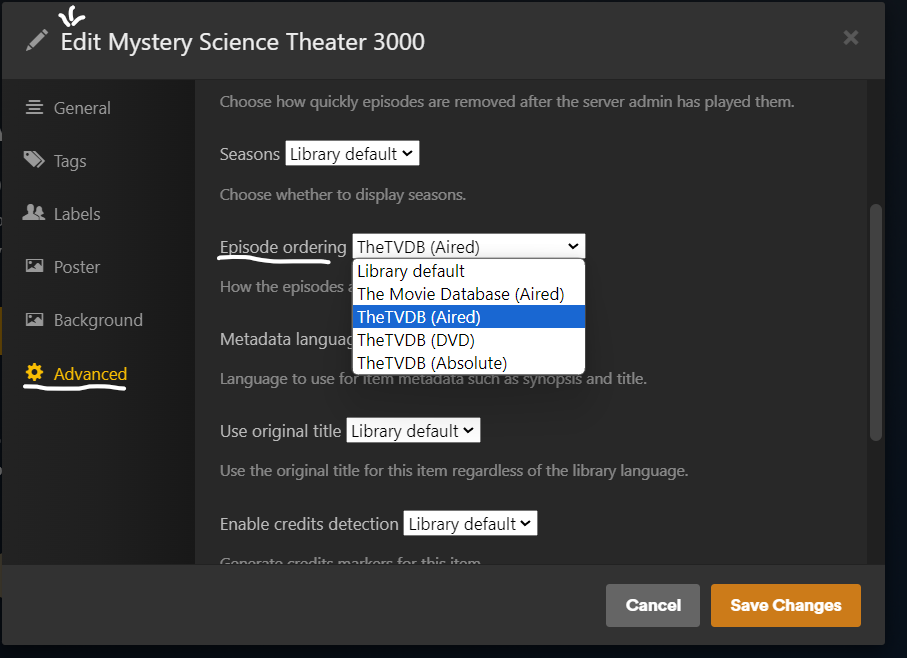Select TheTVDB (Absolute) from the list
907x658 pixels.
pyautogui.click(x=432, y=363)
